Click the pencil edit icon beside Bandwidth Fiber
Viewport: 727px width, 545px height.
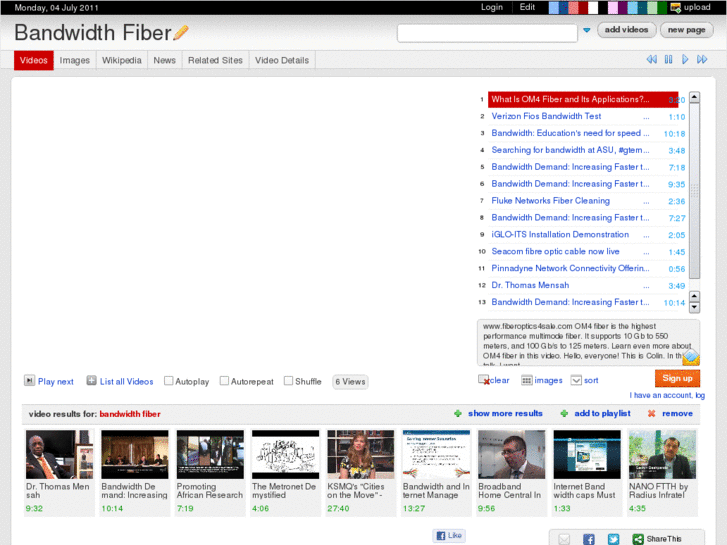click(x=181, y=32)
